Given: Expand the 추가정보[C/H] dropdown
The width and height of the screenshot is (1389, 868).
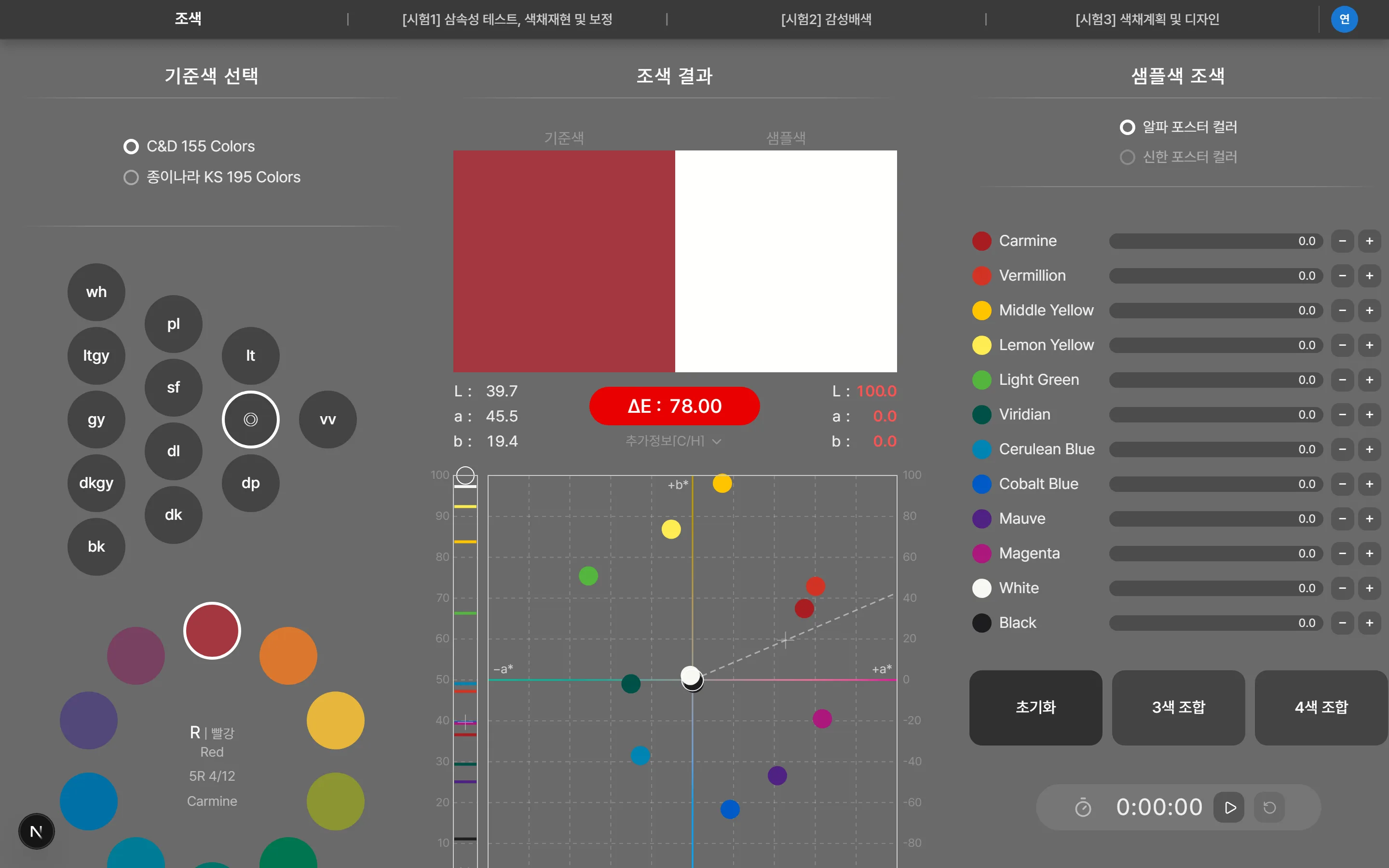Looking at the screenshot, I should tap(673, 441).
